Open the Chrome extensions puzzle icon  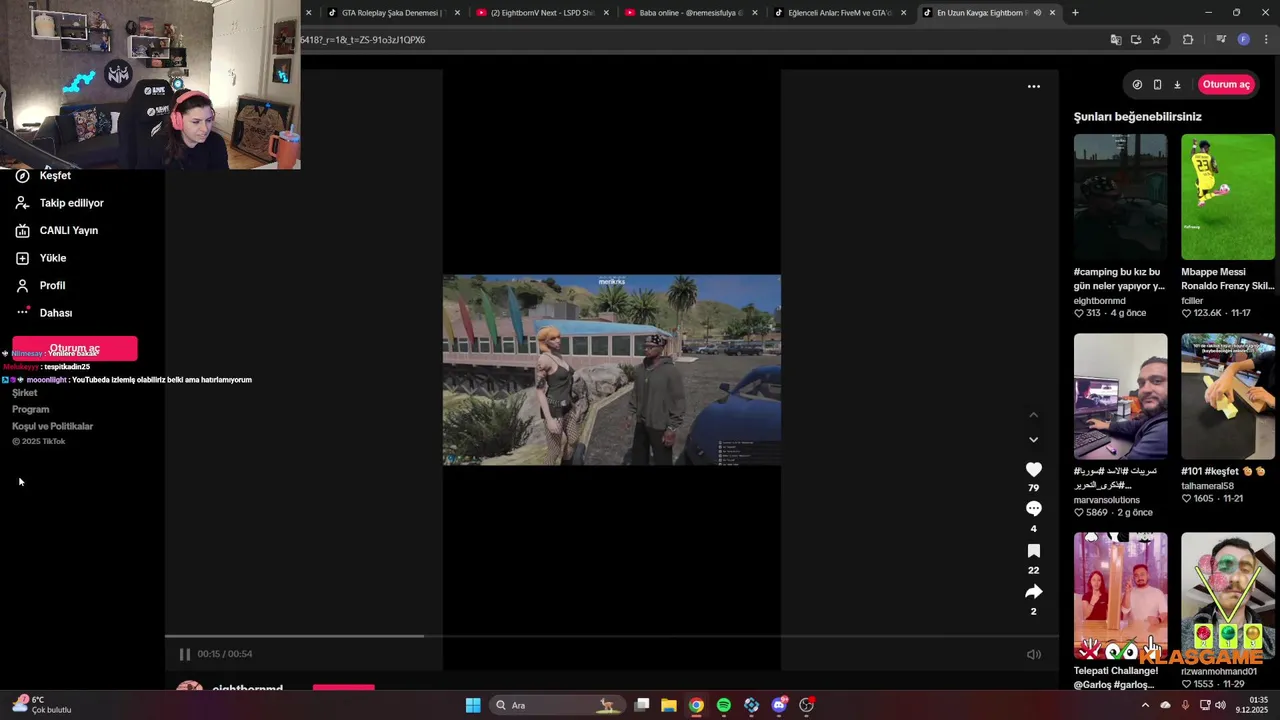pos(1188,40)
